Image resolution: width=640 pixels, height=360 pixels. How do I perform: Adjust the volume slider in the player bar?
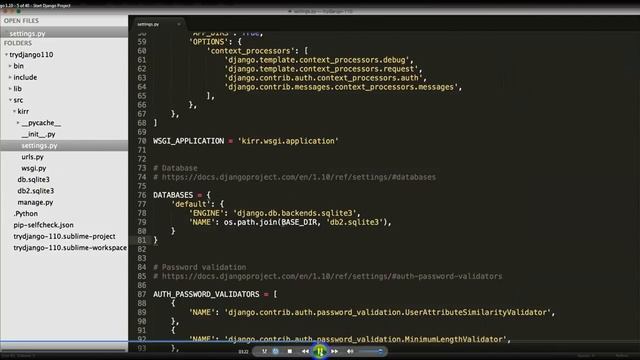[x=371, y=351]
